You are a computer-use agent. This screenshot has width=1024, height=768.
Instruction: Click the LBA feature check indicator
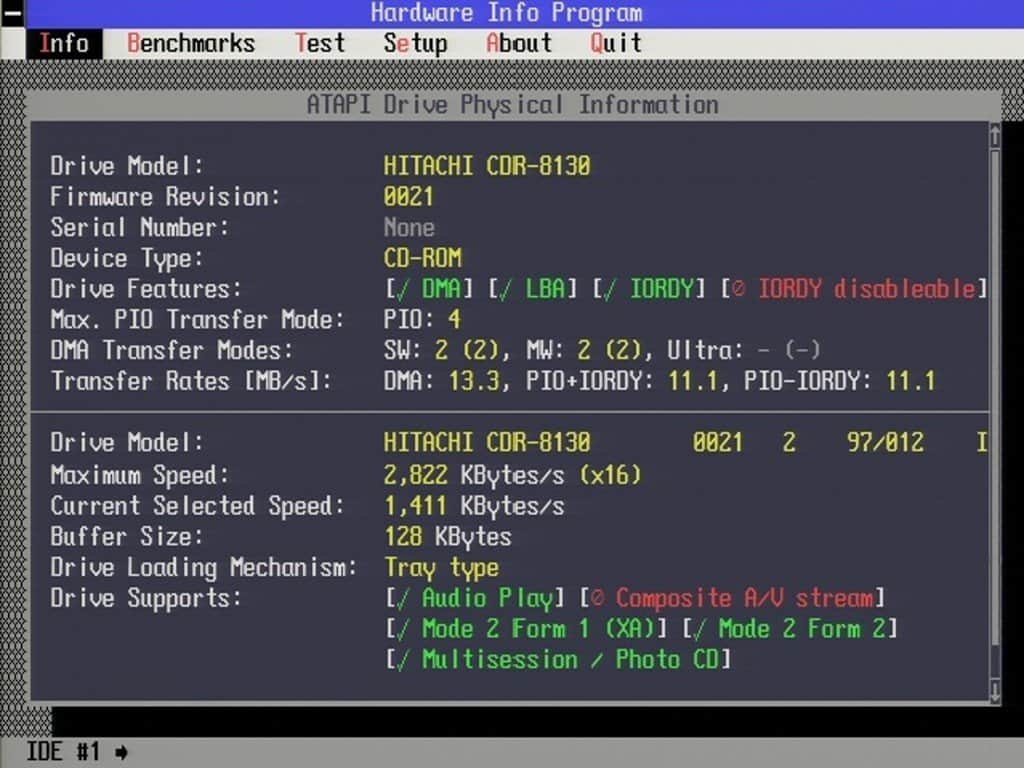click(x=533, y=289)
